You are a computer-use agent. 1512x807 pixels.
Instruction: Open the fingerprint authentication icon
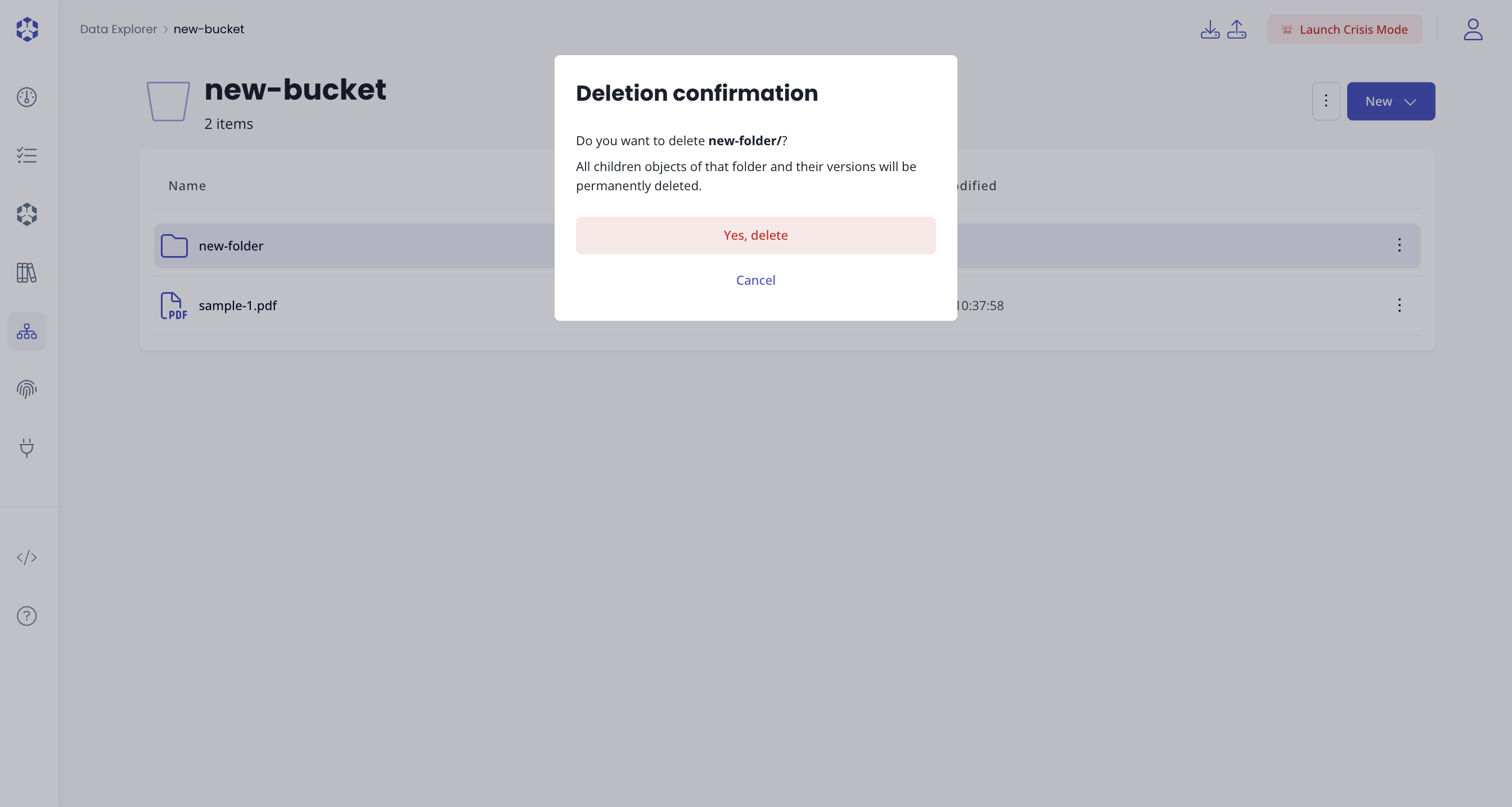pos(26,389)
